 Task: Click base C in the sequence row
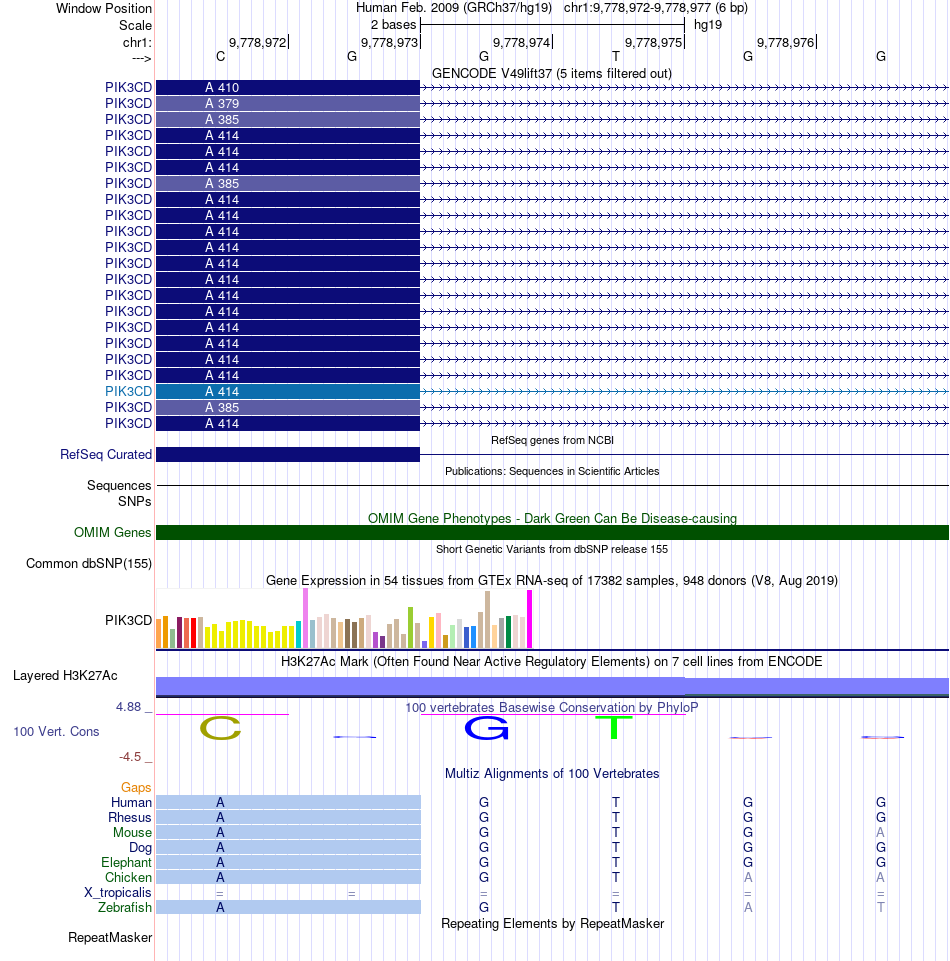click(221, 56)
